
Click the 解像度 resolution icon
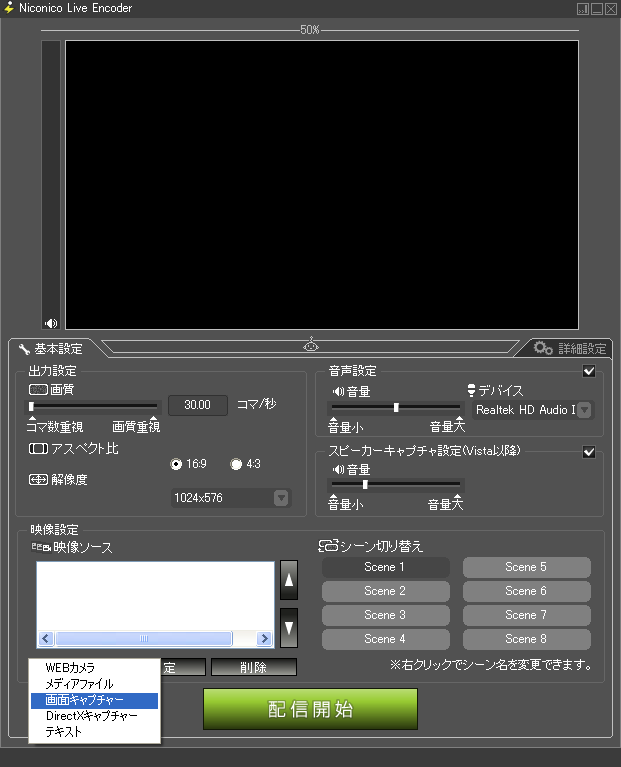[38, 479]
